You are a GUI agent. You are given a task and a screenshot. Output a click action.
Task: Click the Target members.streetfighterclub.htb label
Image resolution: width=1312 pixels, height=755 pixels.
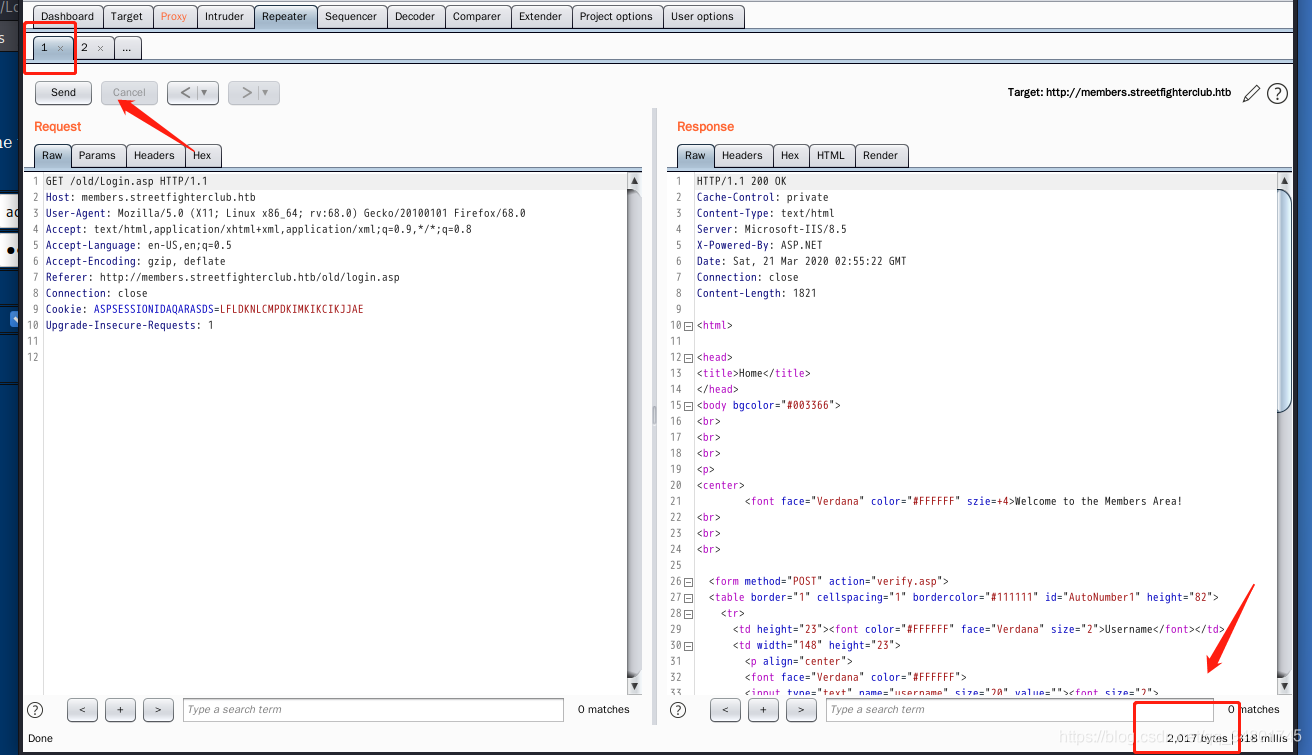pos(1119,92)
